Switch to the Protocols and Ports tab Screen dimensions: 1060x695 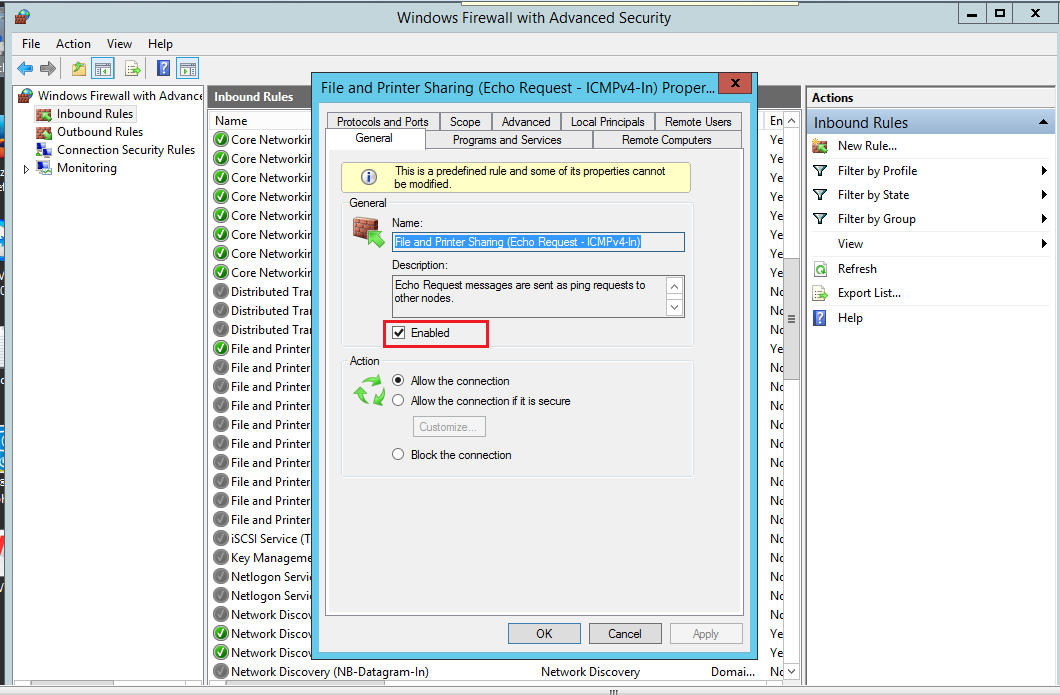(383, 122)
